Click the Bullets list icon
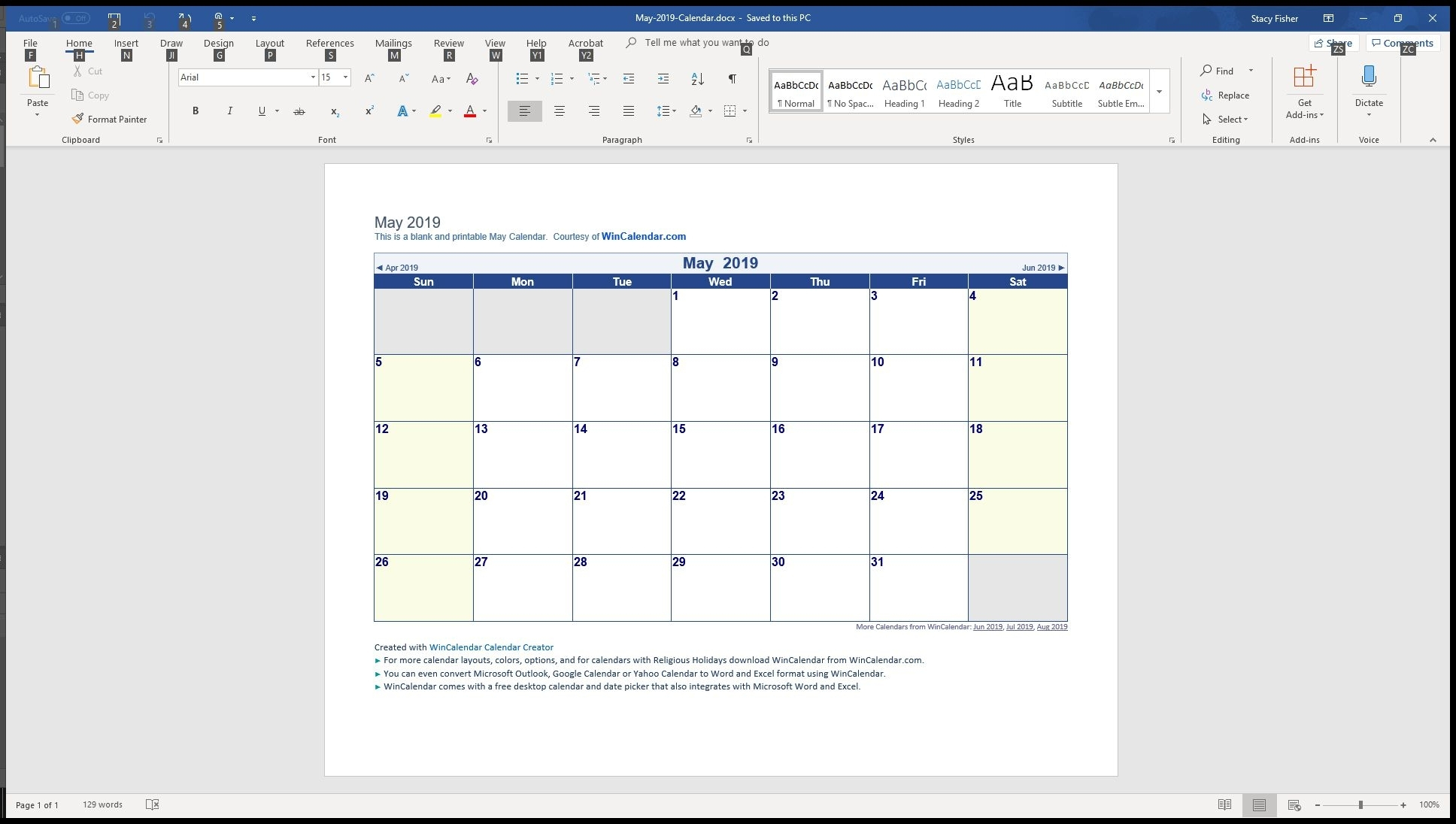Image resolution: width=1456 pixels, height=824 pixels. pos(521,77)
